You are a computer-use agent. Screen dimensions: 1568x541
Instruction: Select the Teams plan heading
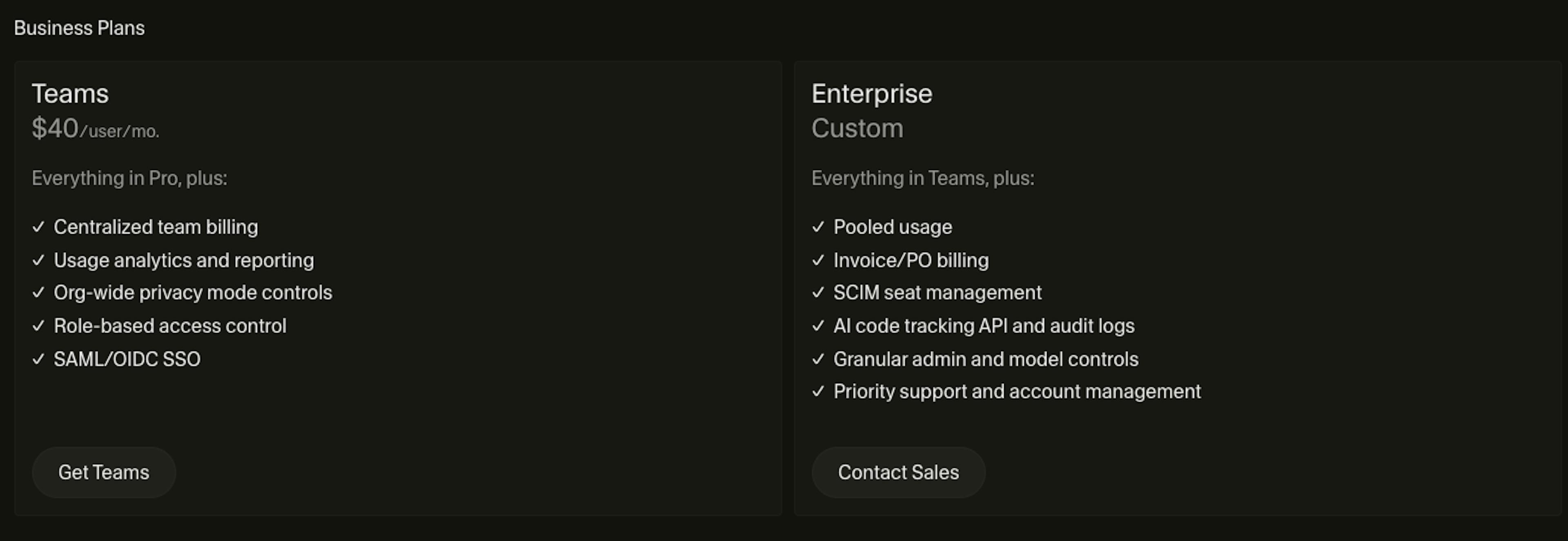click(70, 94)
